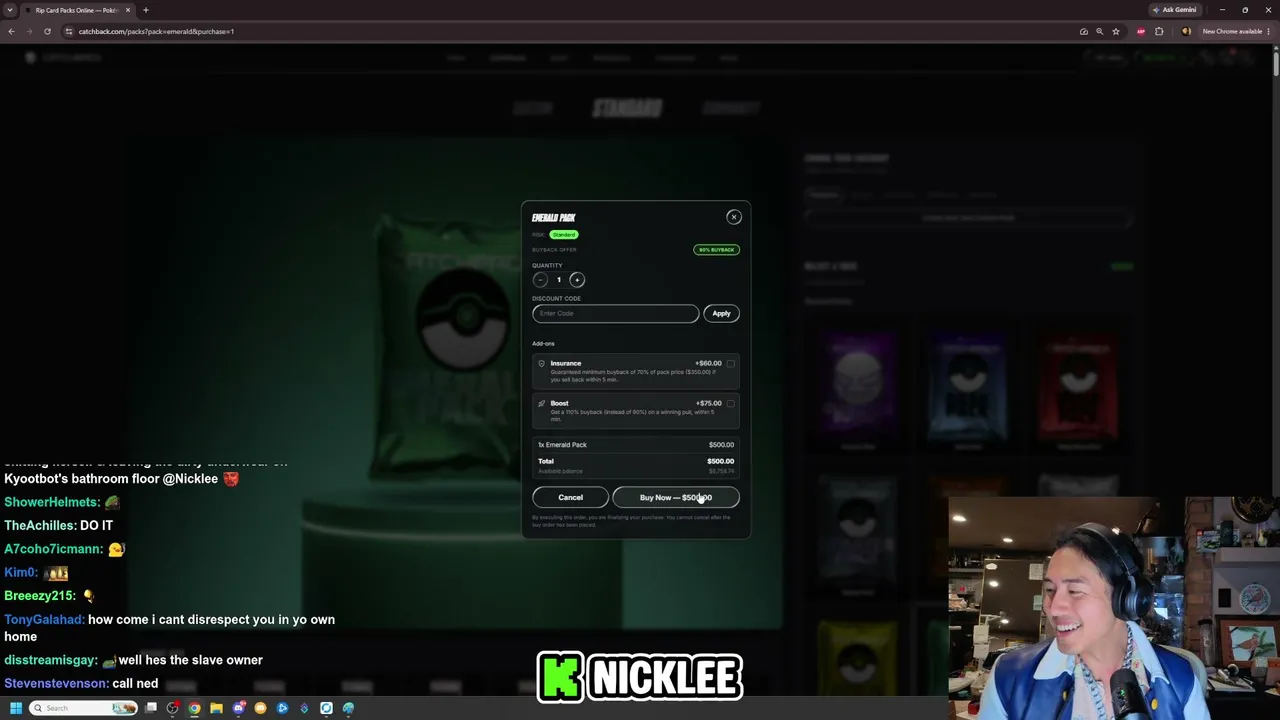Open the blue round taskbar app

click(283, 708)
